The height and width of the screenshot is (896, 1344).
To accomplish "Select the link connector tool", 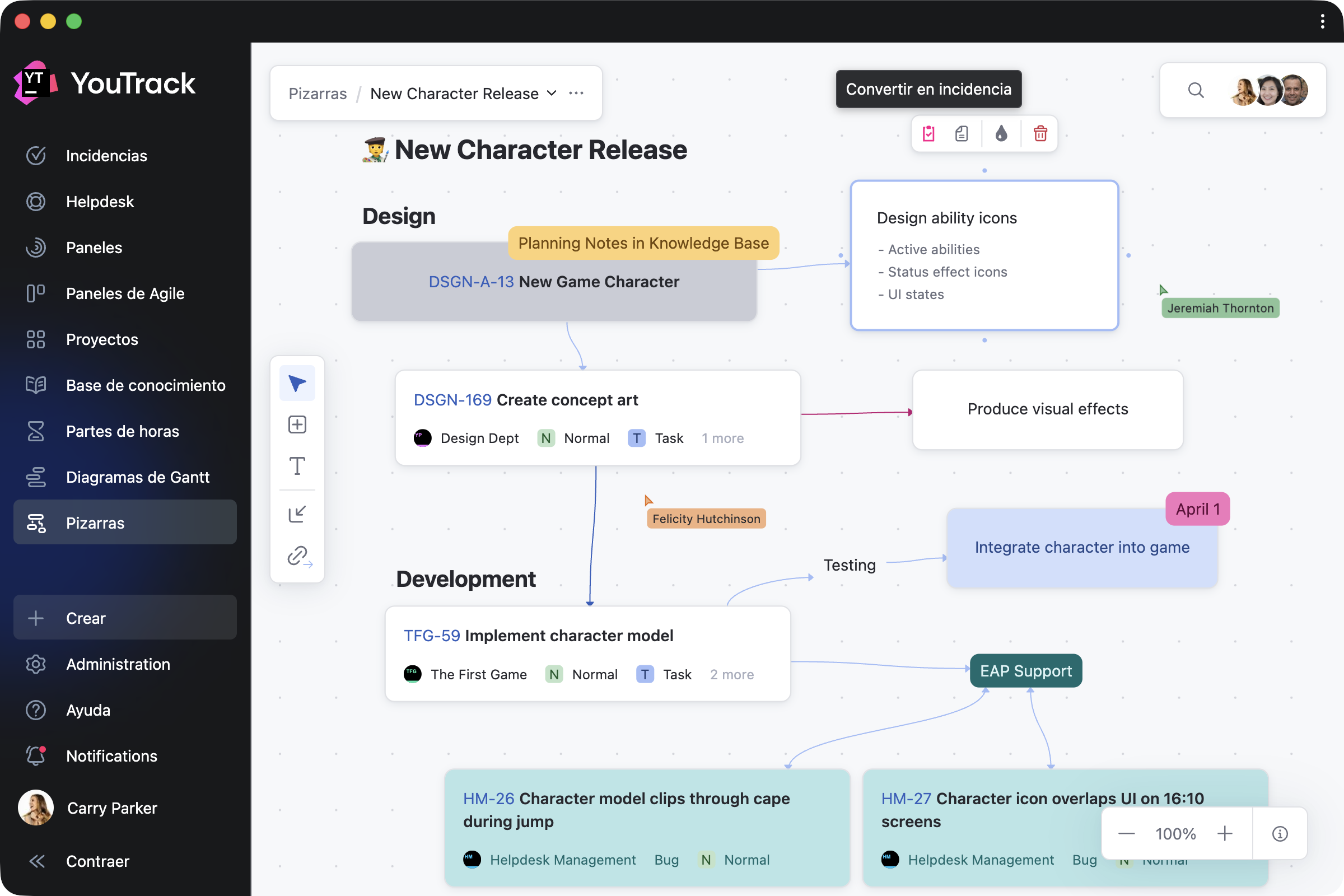I will (x=298, y=556).
